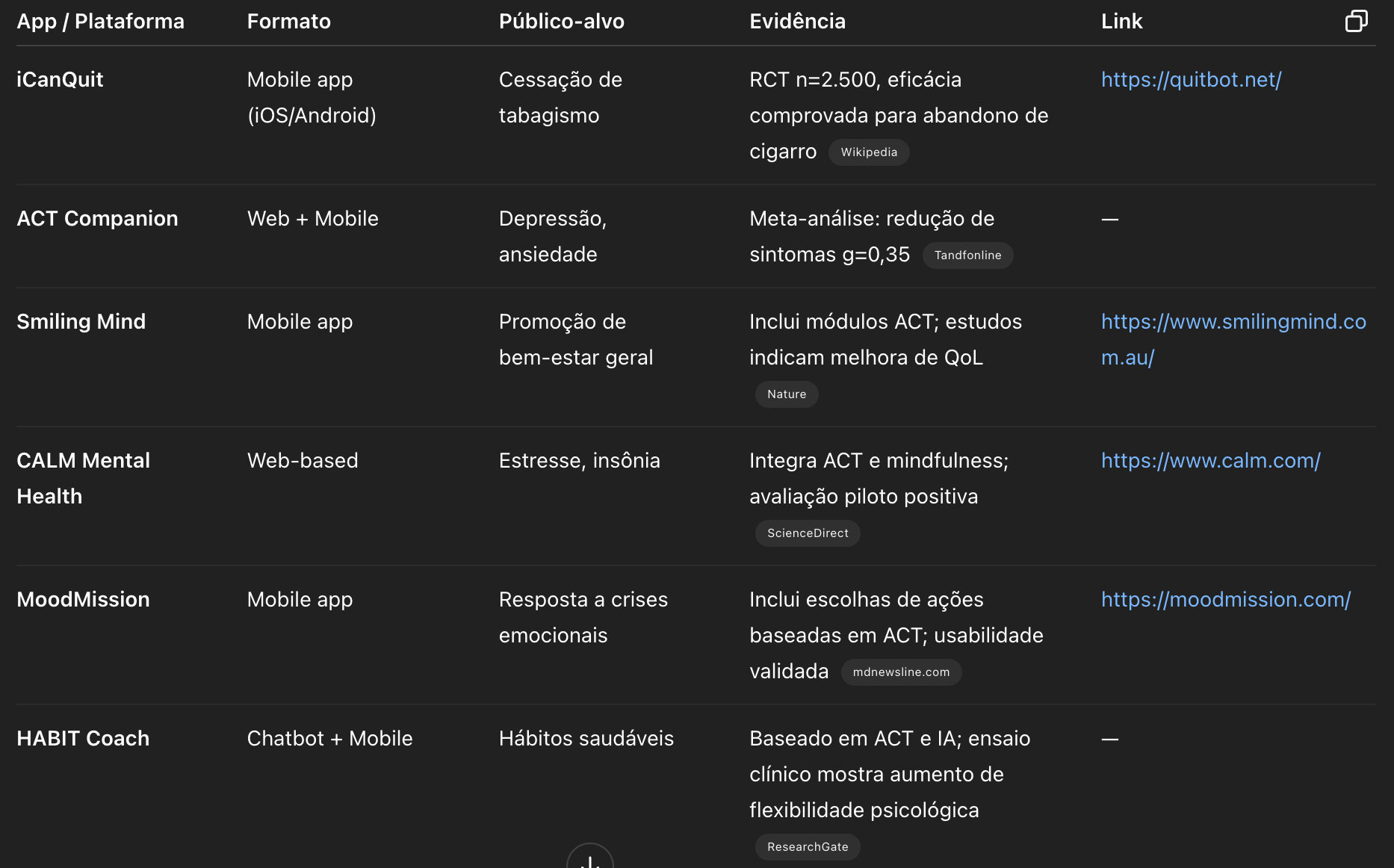
Task: Select the Smiling Mind row name
Action: pos(81,321)
